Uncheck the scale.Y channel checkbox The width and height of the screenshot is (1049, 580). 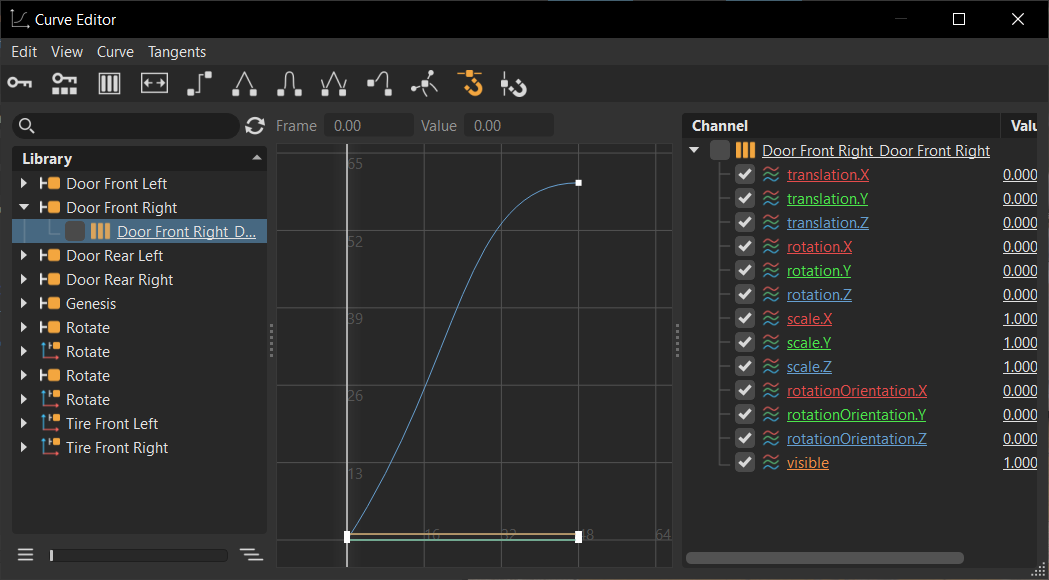[x=744, y=342]
